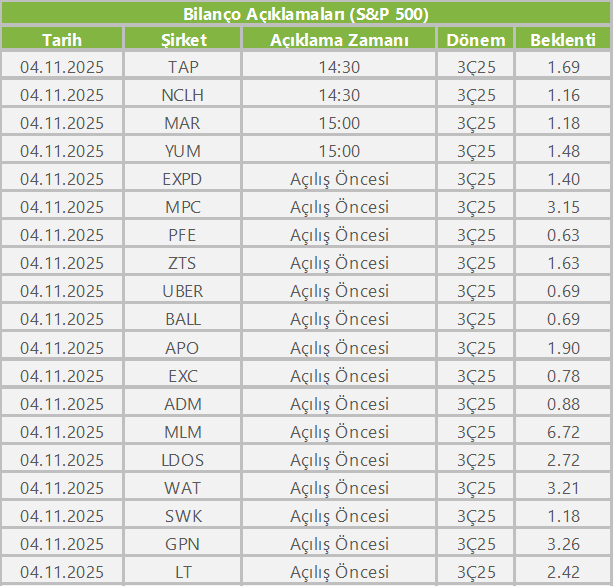
Task: Click the WAT expectation value 3.21
Action: pos(563,488)
